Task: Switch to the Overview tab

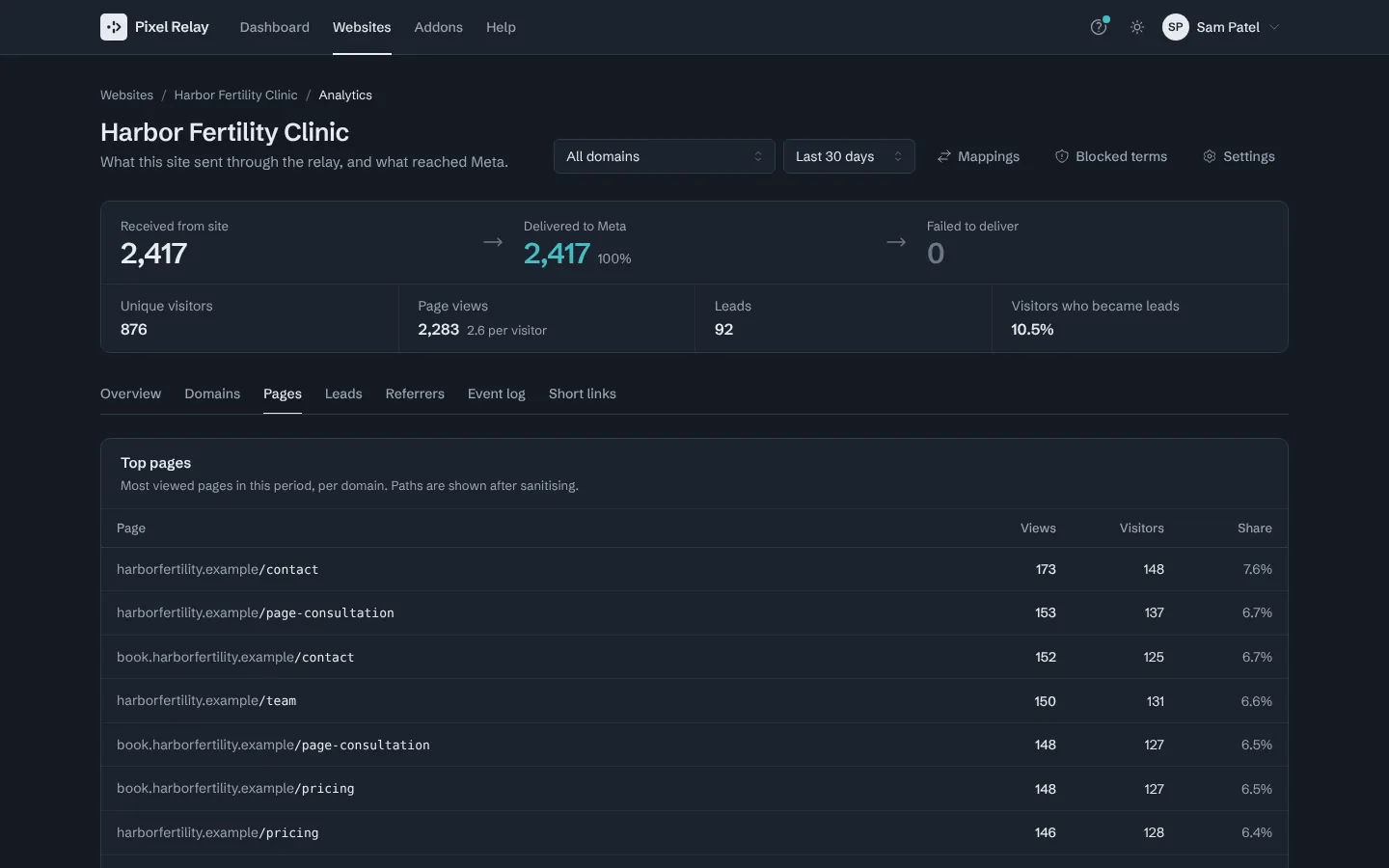Action: click(131, 393)
